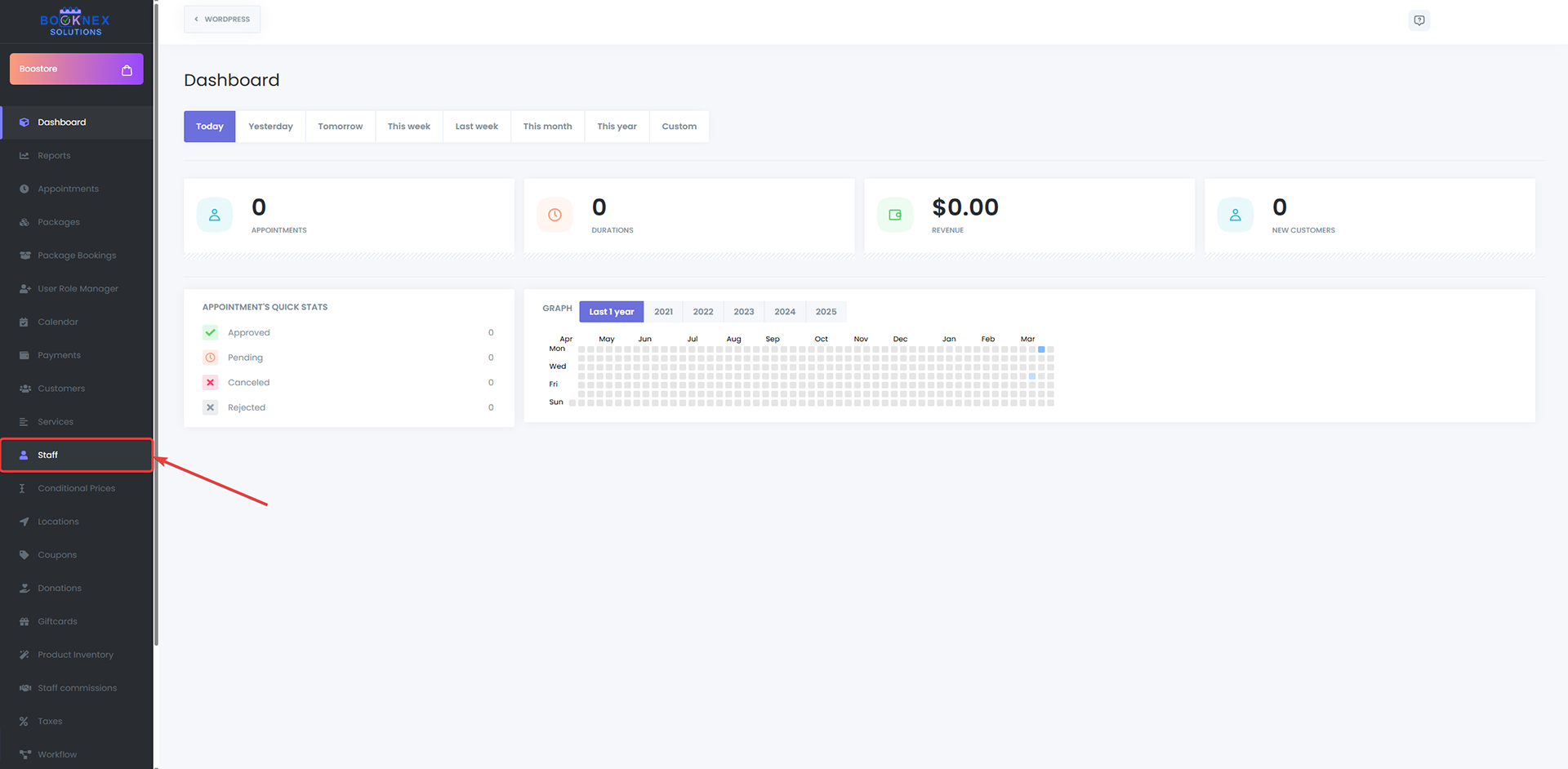Image resolution: width=1568 pixels, height=769 pixels.
Task: Click the grey Rejected X icon
Action: [x=210, y=407]
